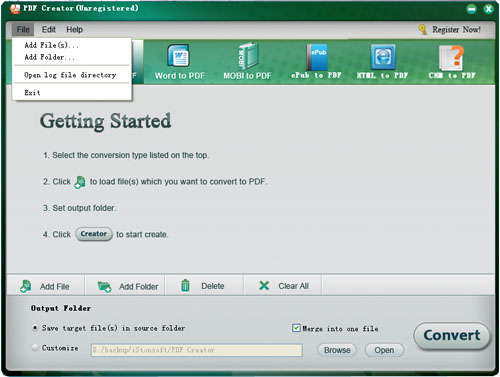The width and height of the screenshot is (500, 377).
Task: Open the Edit menu
Action: (x=49, y=30)
